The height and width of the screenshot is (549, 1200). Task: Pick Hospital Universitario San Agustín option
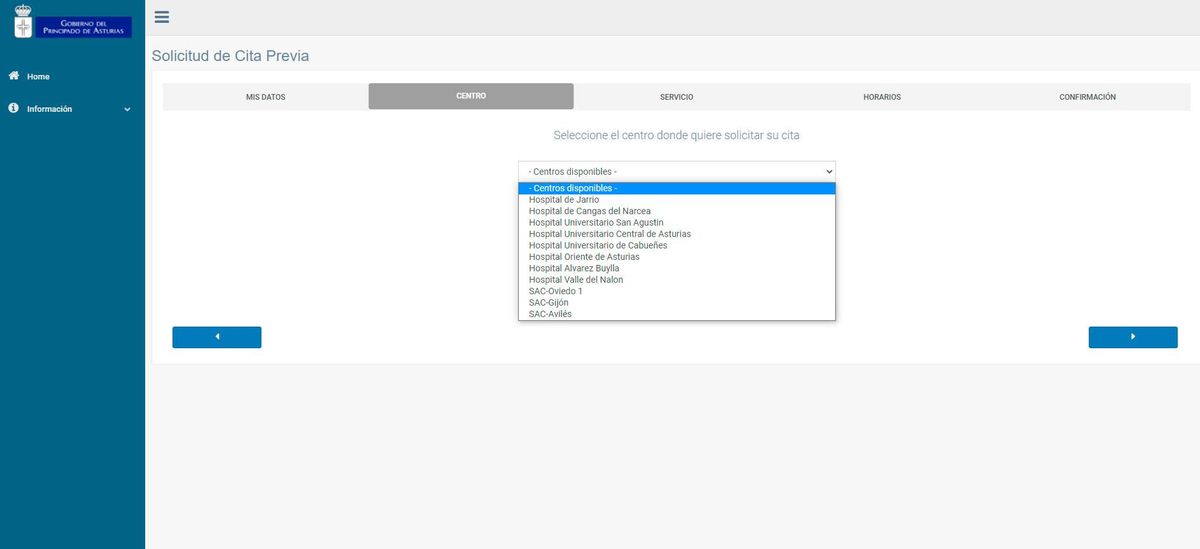[x=596, y=223]
